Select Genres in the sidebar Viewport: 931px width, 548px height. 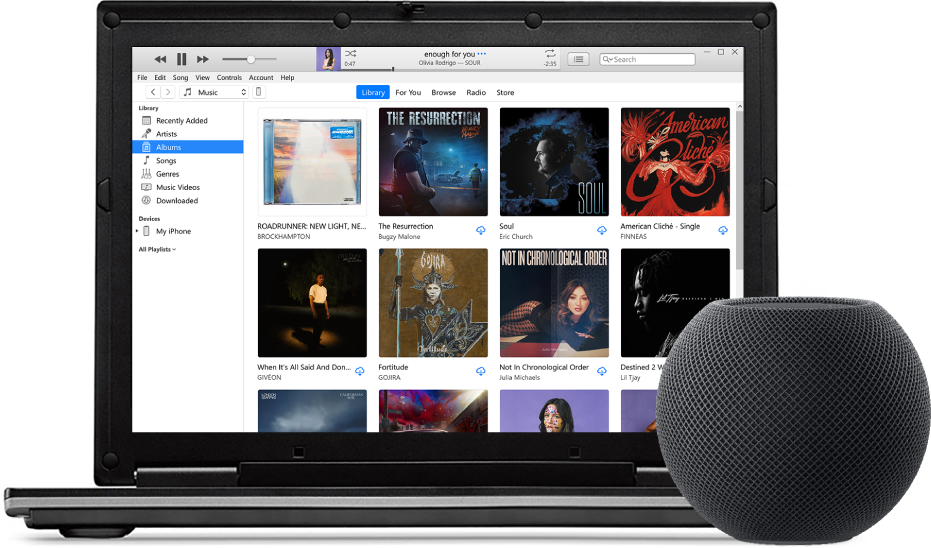click(x=188, y=174)
